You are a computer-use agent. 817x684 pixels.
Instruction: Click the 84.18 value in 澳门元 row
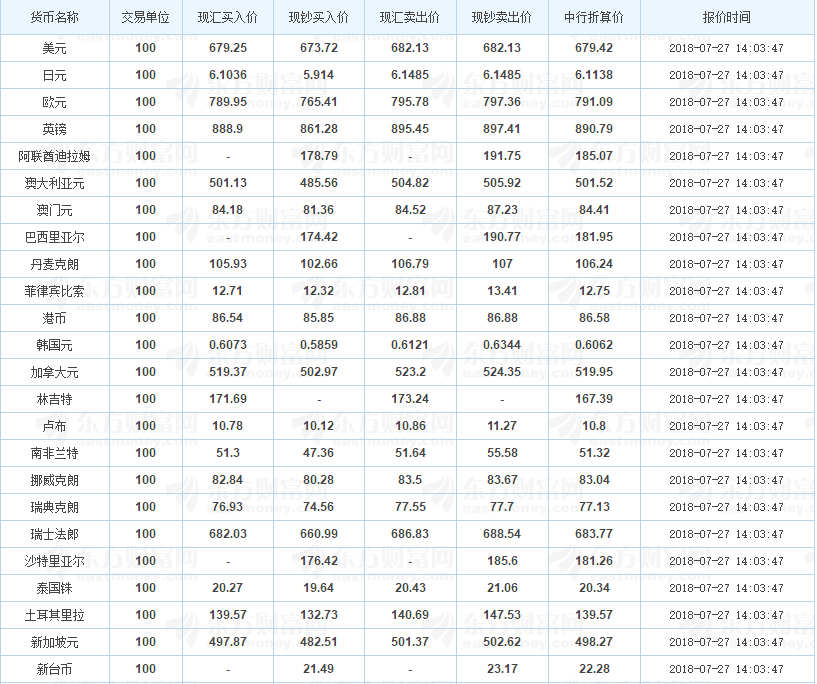pos(228,210)
